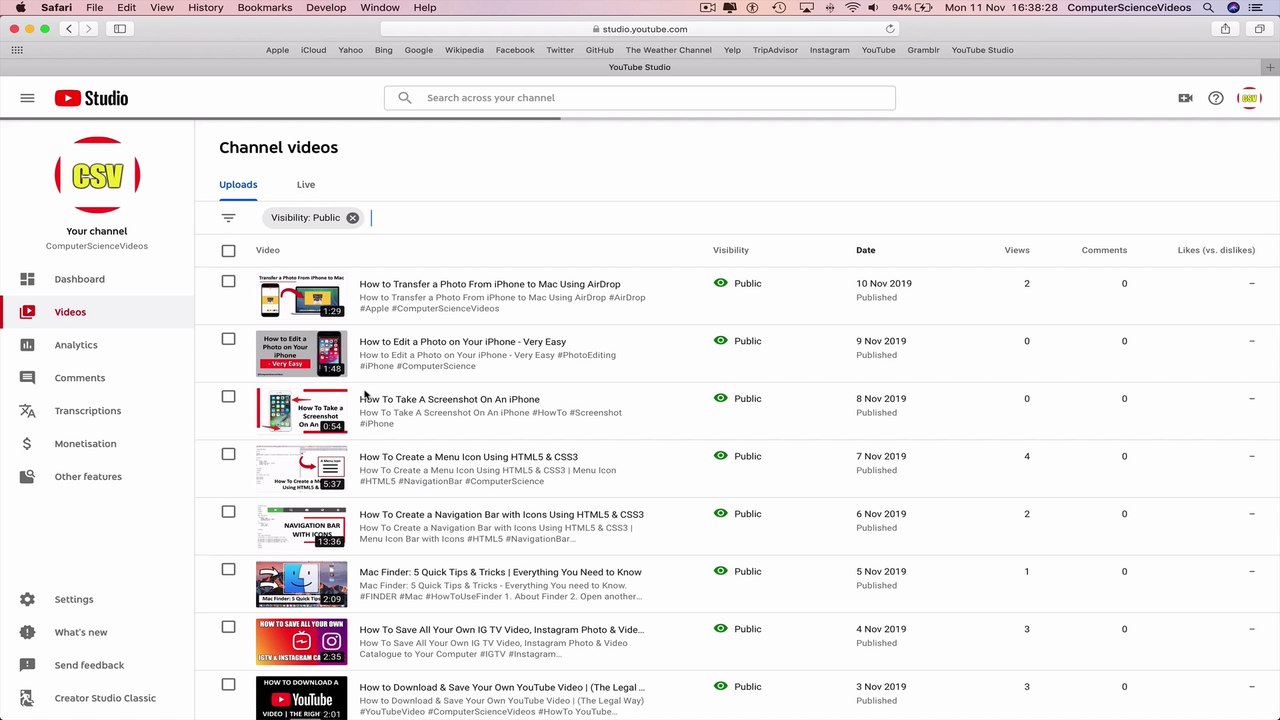This screenshot has height=720, width=1280.
Task: Click the Analytics bar chart icon
Action: 27,345
